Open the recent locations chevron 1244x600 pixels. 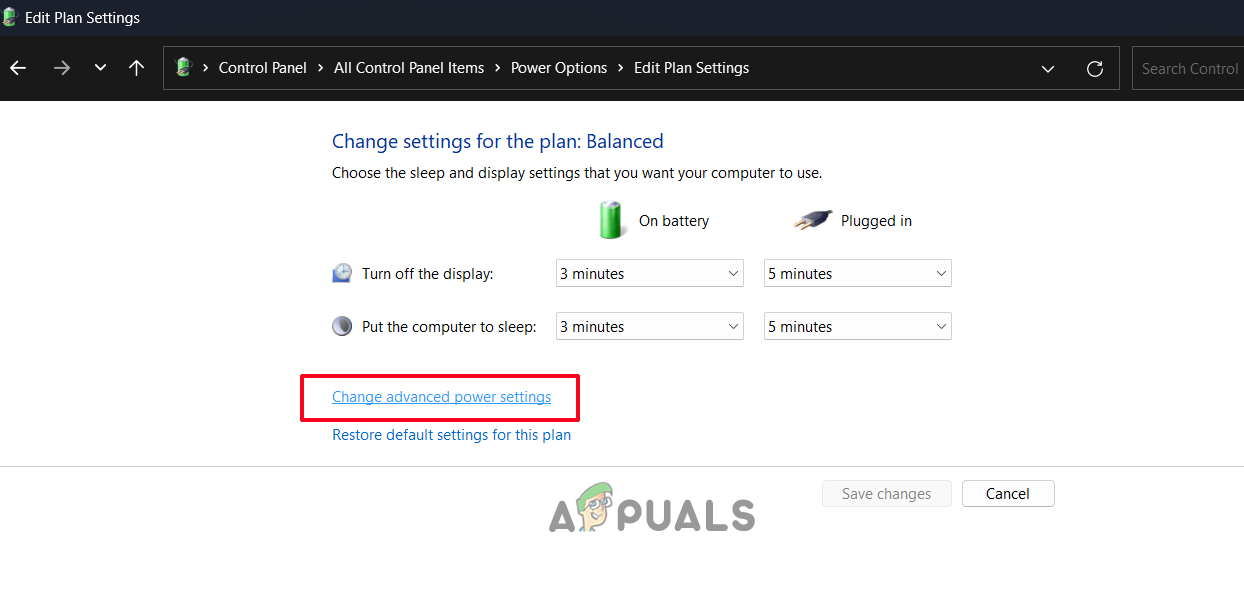[100, 68]
